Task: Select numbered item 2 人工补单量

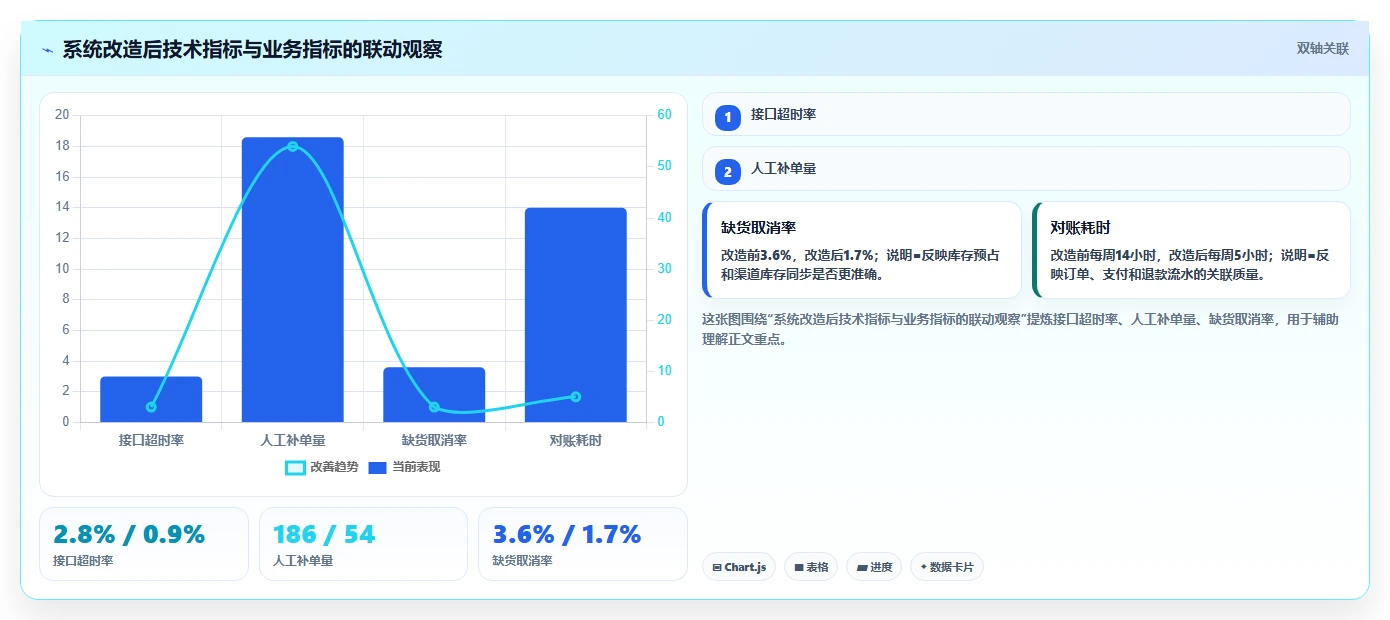Action: coord(1026,169)
